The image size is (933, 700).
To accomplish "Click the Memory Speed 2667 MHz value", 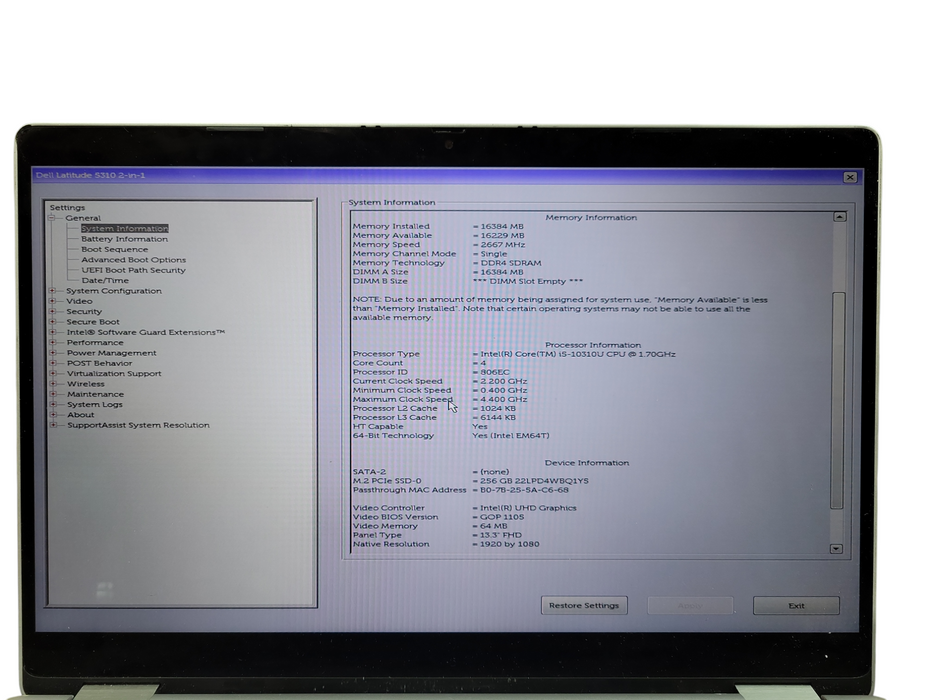I will tap(502, 245).
